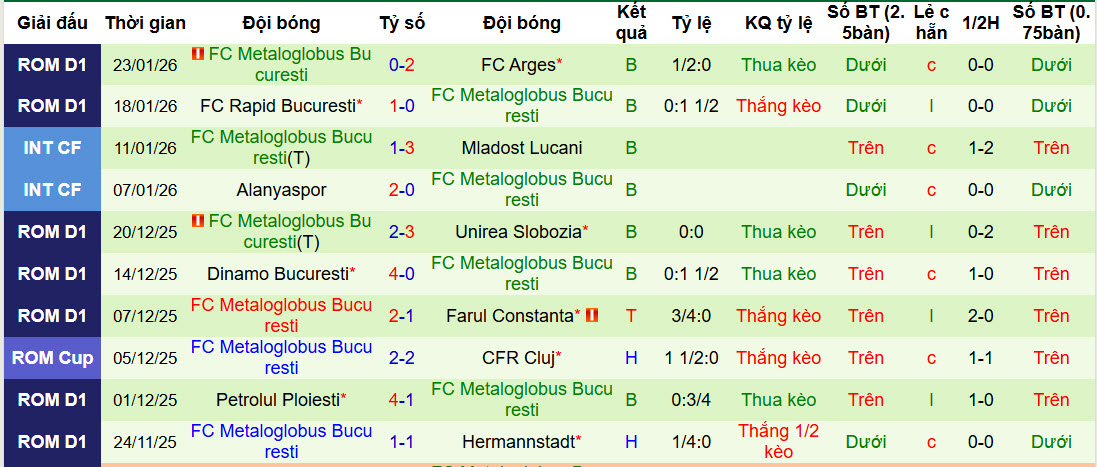Image resolution: width=1097 pixels, height=467 pixels.
Task: Click the "Giải đấu" column header
Action: coord(52,22)
